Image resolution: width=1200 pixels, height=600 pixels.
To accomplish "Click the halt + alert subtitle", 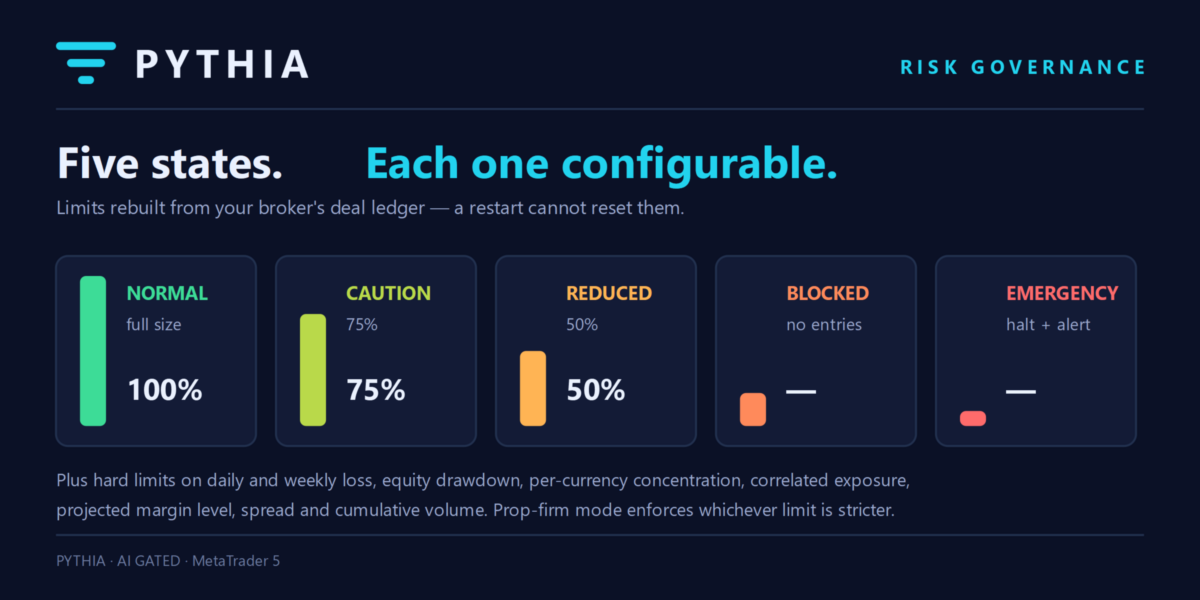I will [1048, 325].
